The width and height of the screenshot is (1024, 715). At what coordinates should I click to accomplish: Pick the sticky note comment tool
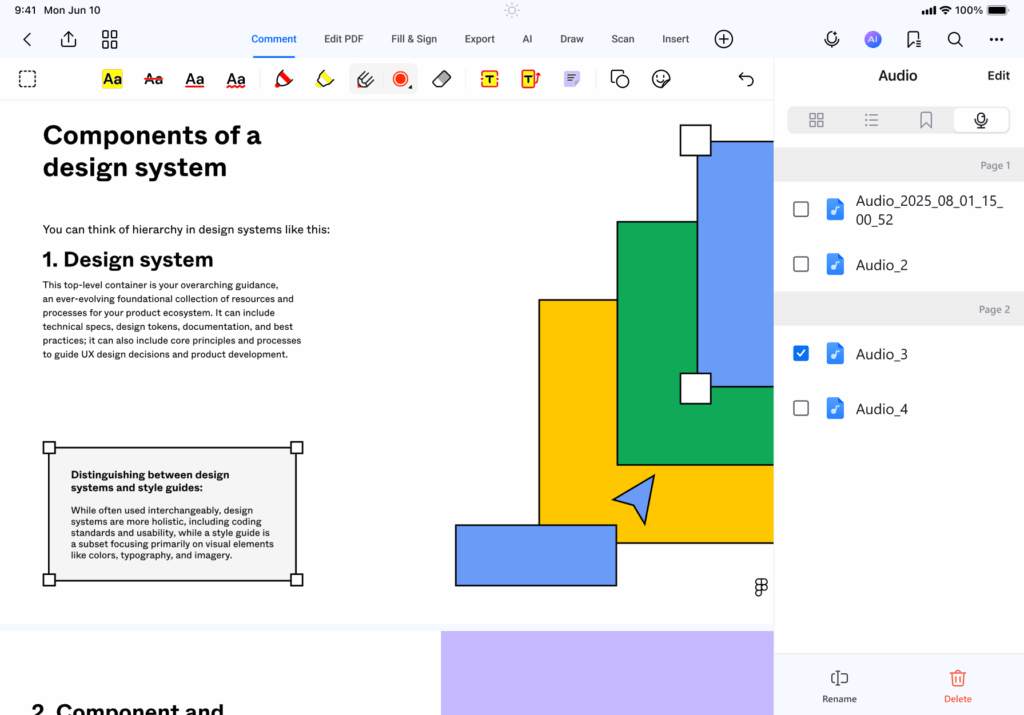(x=571, y=79)
